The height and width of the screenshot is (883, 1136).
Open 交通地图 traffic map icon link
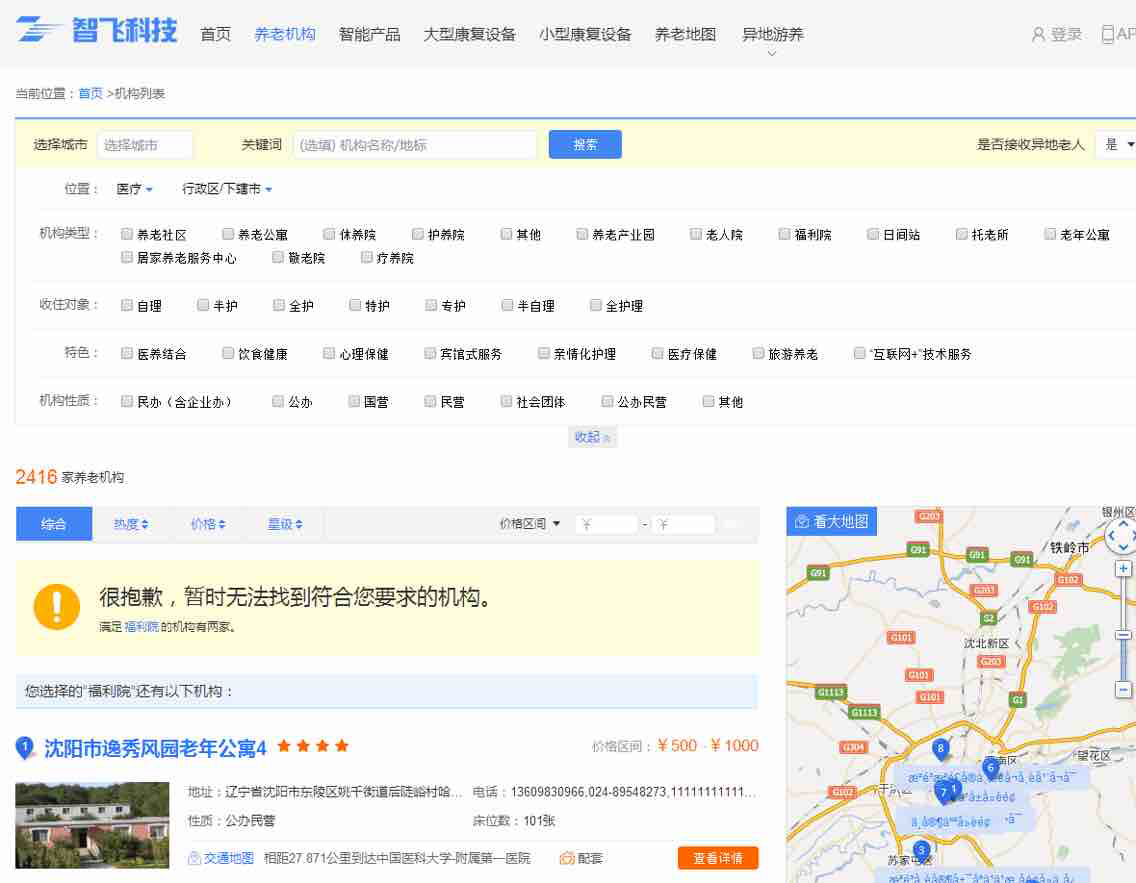pos(221,858)
